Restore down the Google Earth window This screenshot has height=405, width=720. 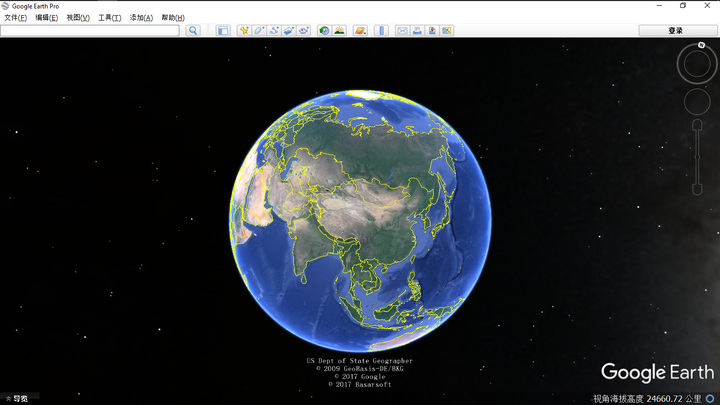click(x=683, y=6)
